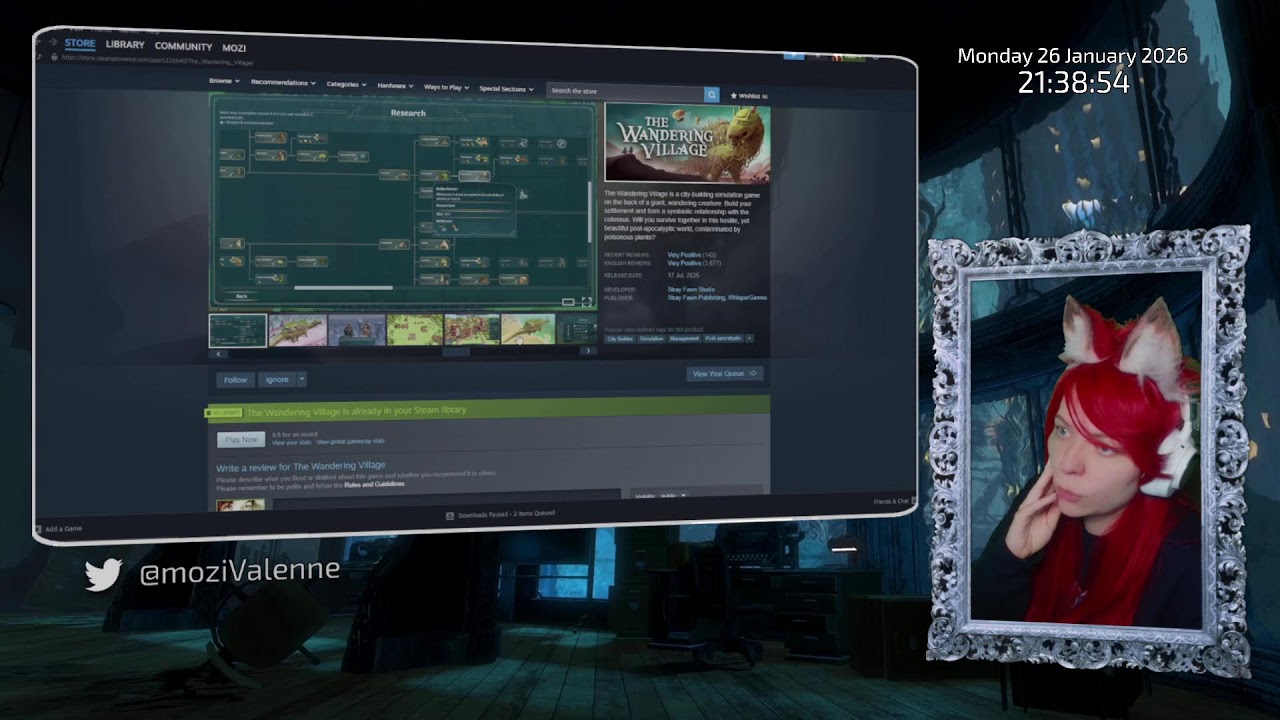Click the Follow button
The height and width of the screenshot is (720, 1280).
[x=235, y=380]
